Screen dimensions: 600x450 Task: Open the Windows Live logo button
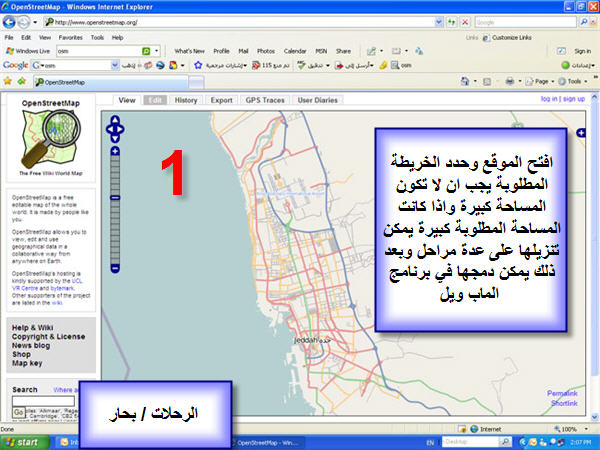[x=28, y=51]
